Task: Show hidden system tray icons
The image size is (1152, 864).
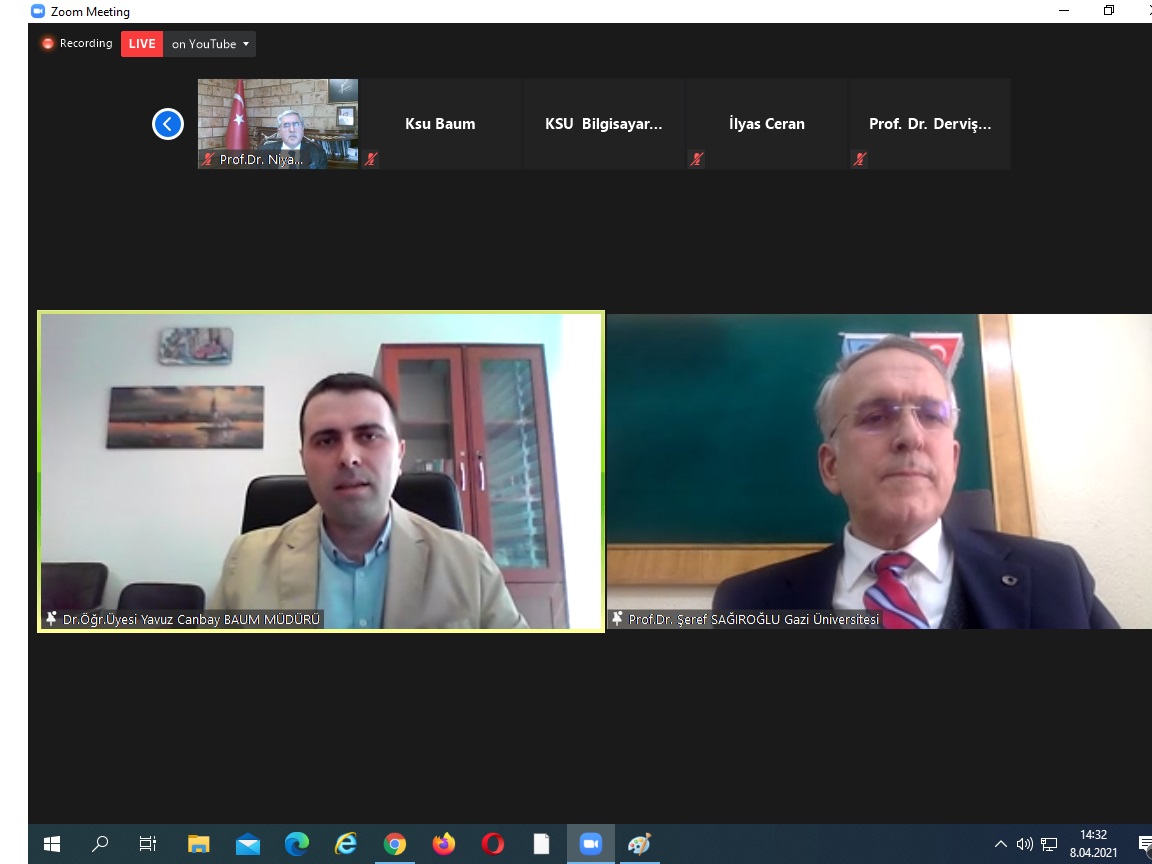Action: coord(1000,844)
